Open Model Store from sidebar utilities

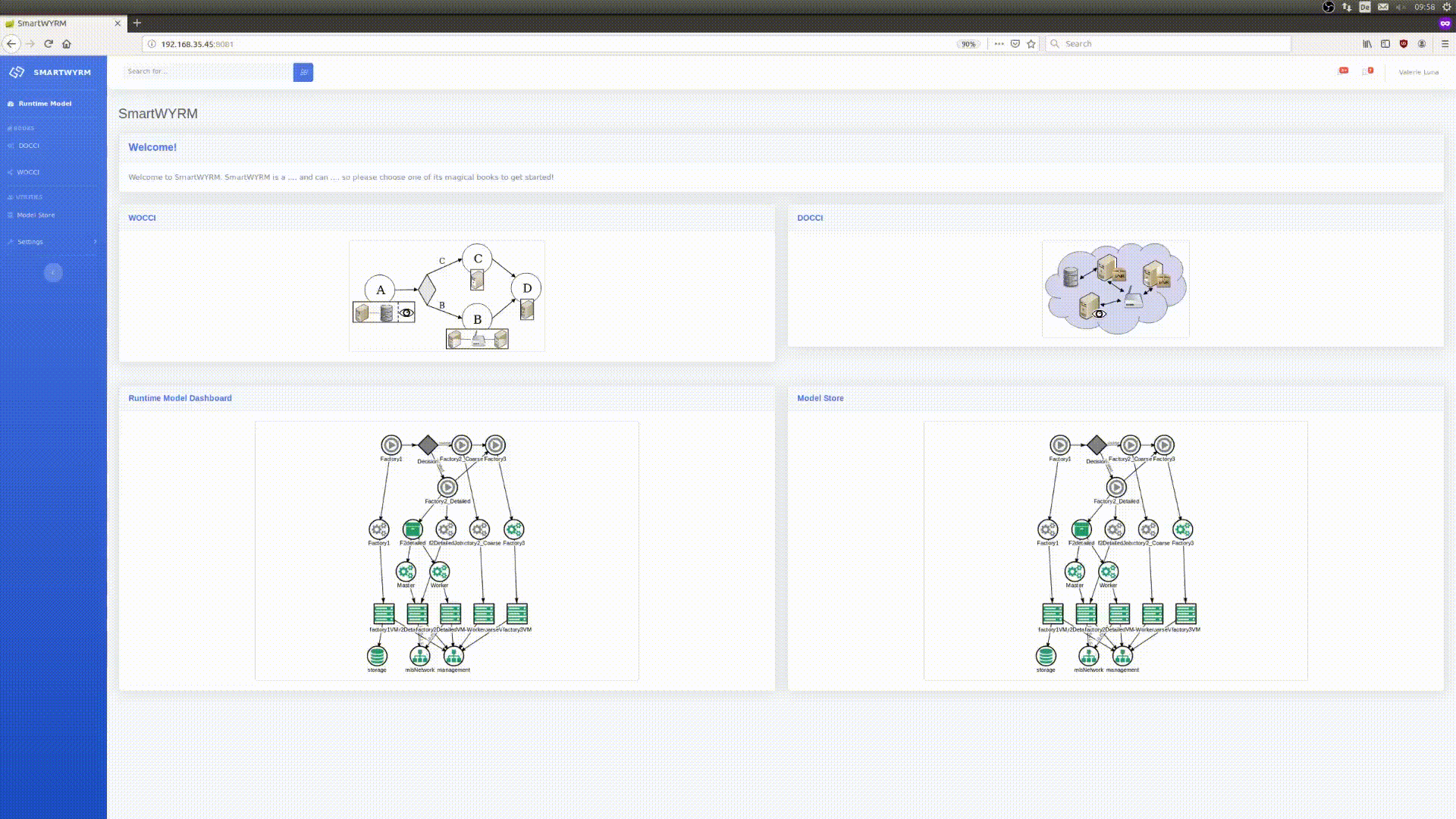coord(36,215)
